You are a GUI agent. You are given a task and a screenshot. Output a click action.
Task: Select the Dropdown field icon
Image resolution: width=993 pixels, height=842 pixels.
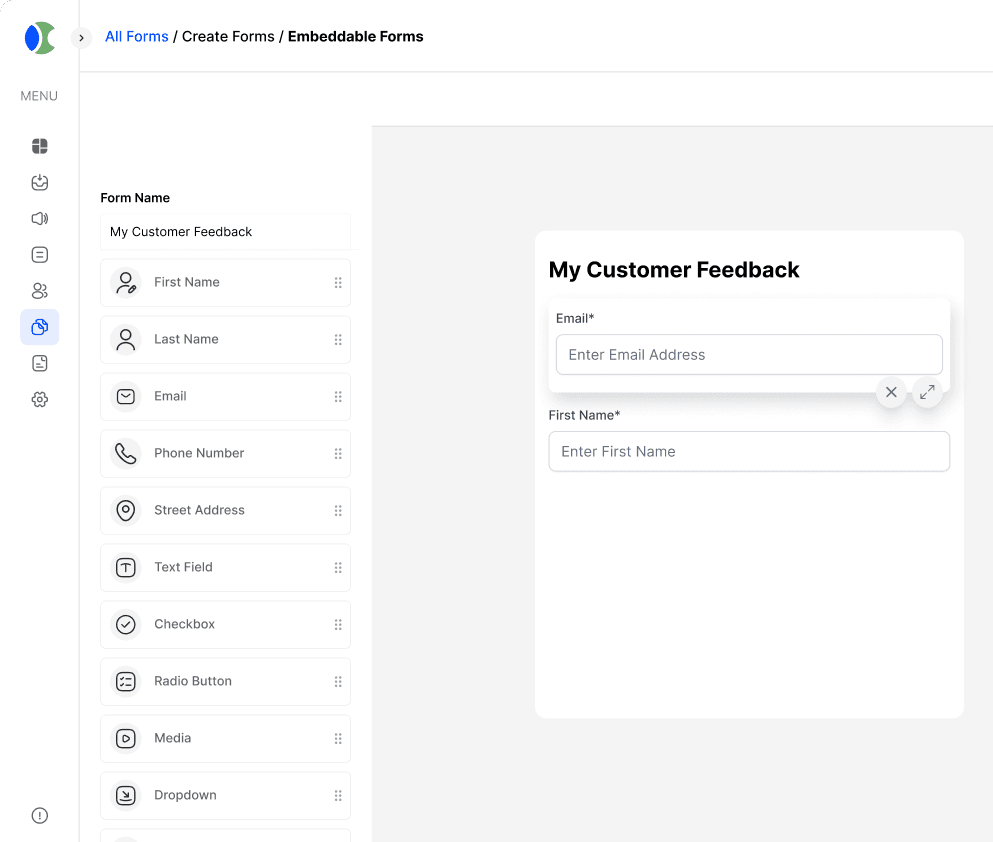pos(126,795)
